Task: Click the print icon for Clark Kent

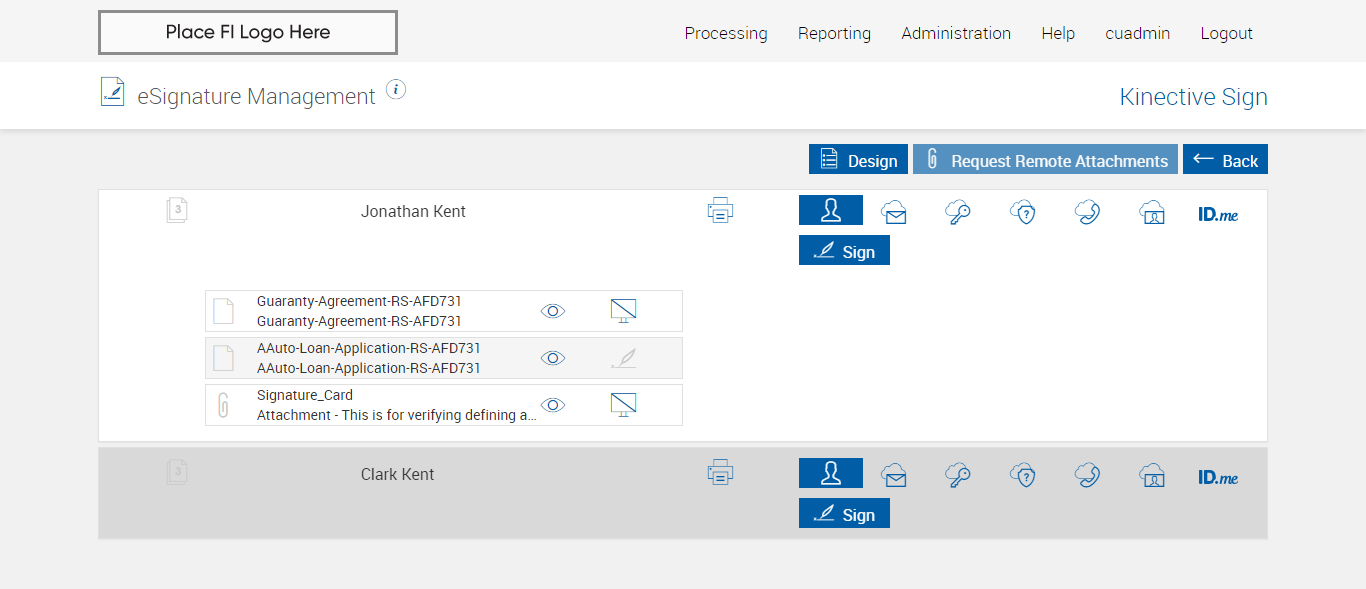Action: (720, 473)
